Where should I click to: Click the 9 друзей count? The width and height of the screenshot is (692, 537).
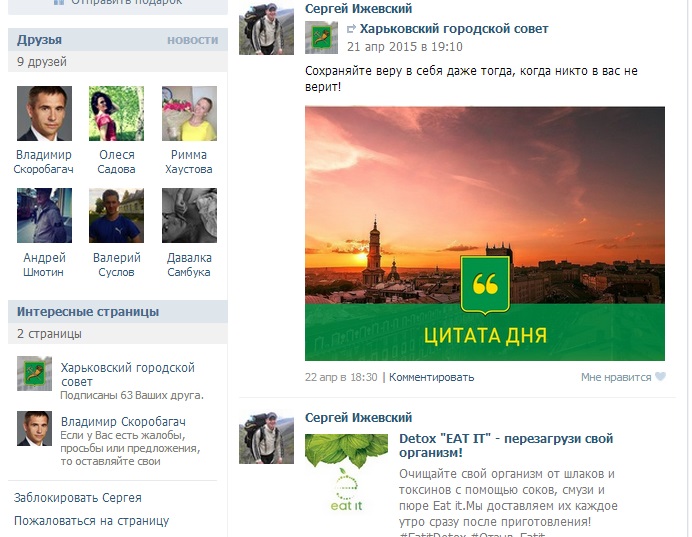click(42, 62)
